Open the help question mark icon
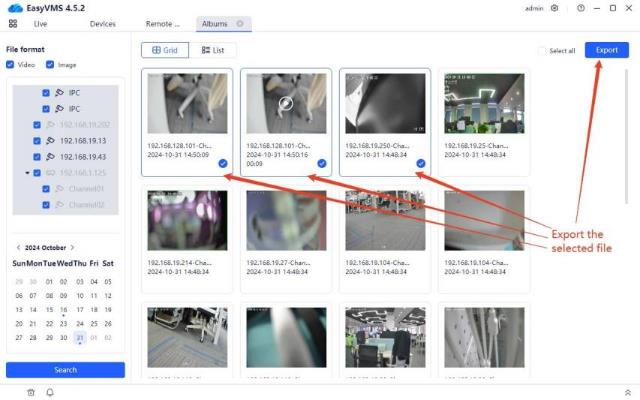640x400 pixels. pyautogui.click(x=581, y=8)
